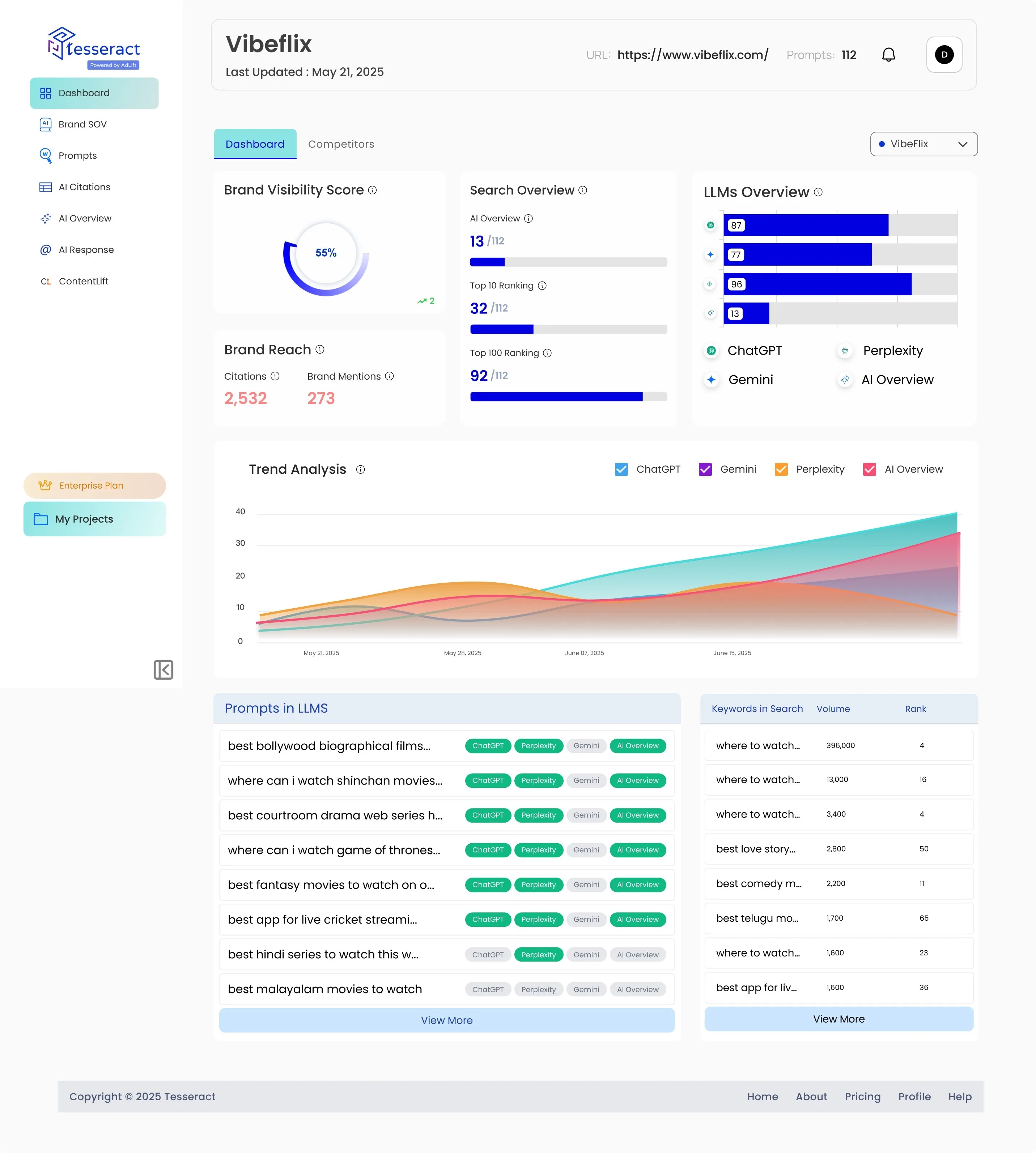Open AI Overview in the sidebar

pos(75,218)
